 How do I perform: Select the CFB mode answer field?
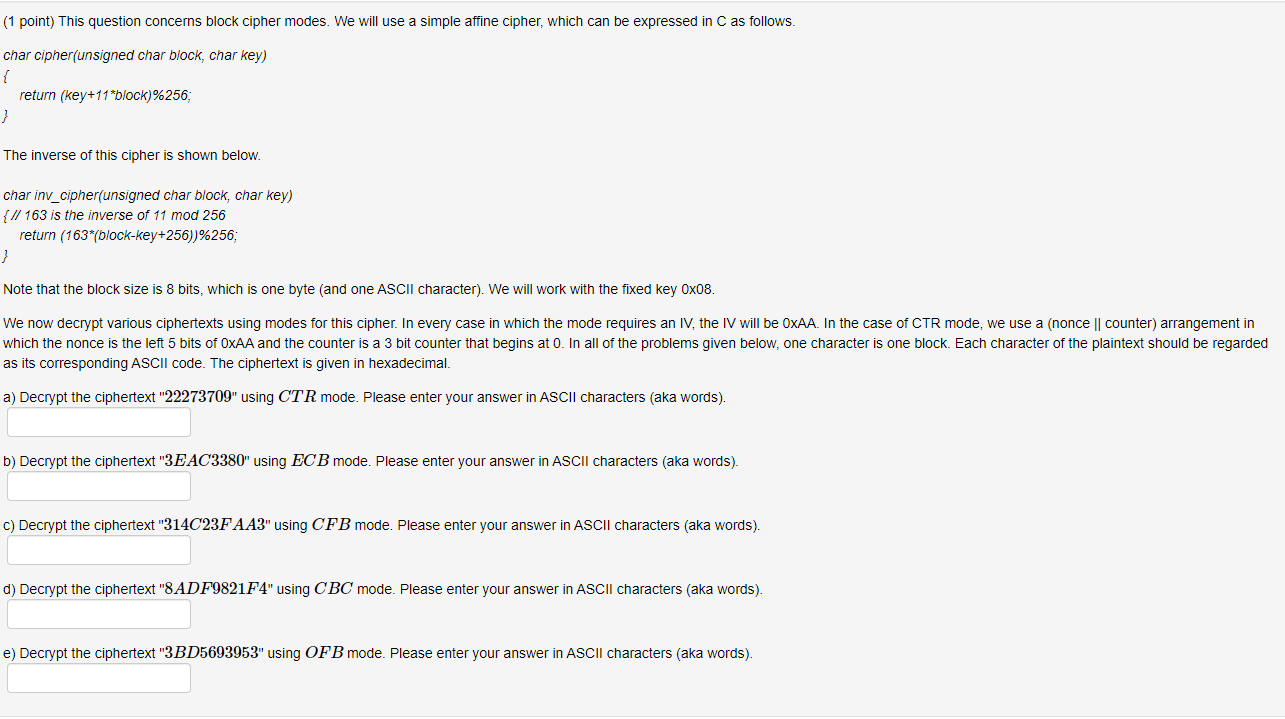point(98,549)
